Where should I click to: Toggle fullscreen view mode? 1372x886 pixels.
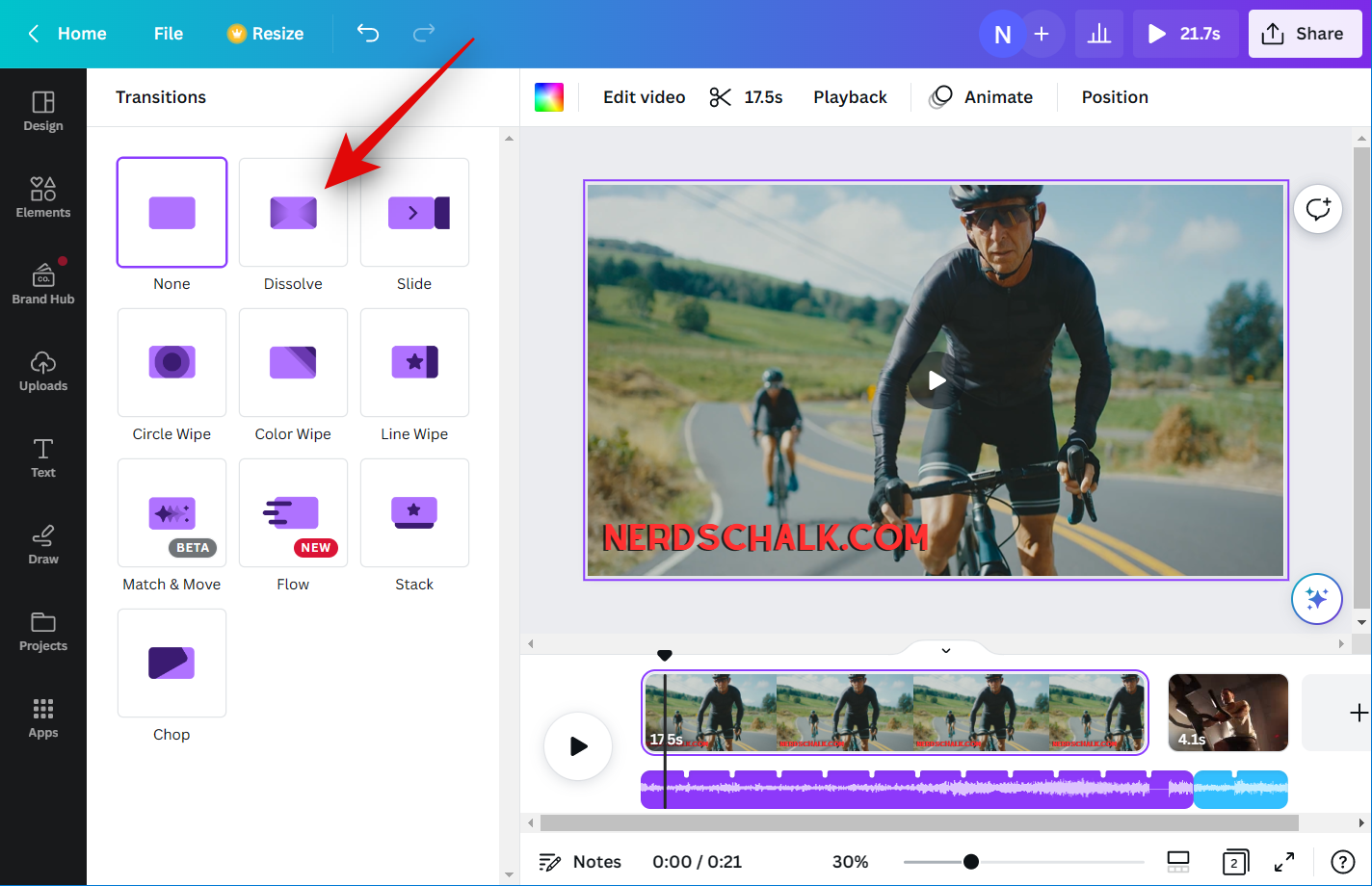[x=1284, y=862]
